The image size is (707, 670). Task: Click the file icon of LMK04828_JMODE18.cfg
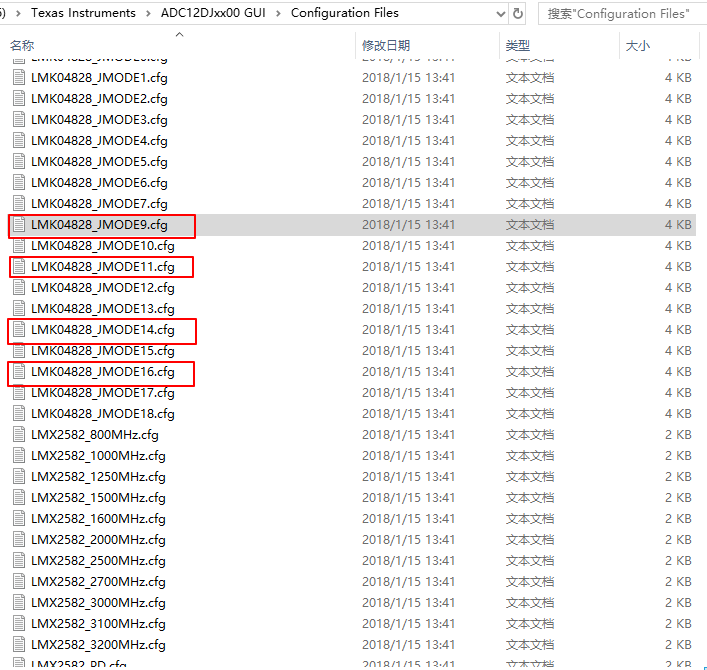[x=19, y=413]
